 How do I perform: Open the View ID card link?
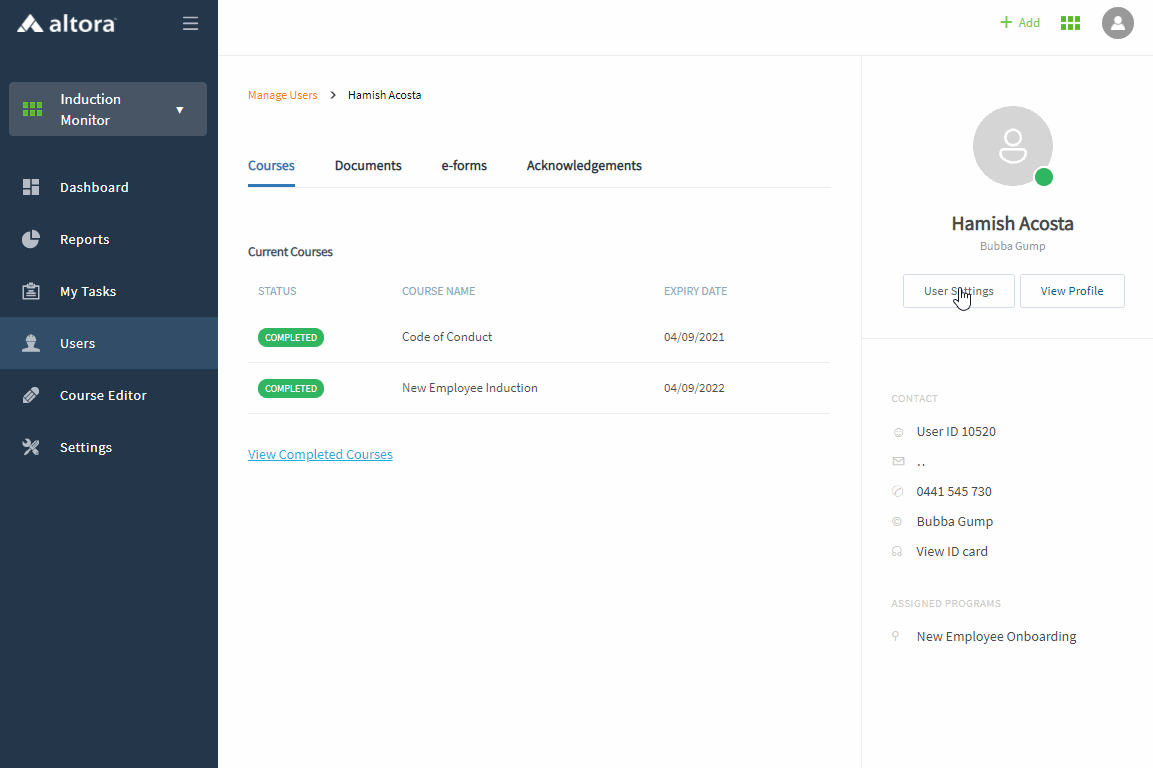(952, 552)
